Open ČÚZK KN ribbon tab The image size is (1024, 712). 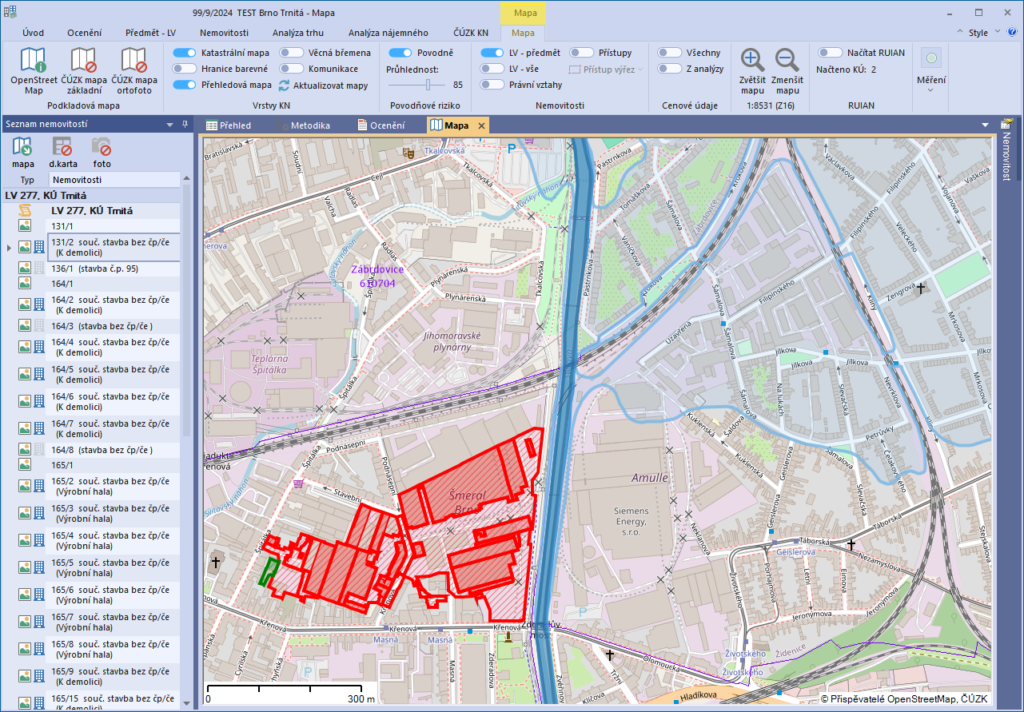point(470,33)
